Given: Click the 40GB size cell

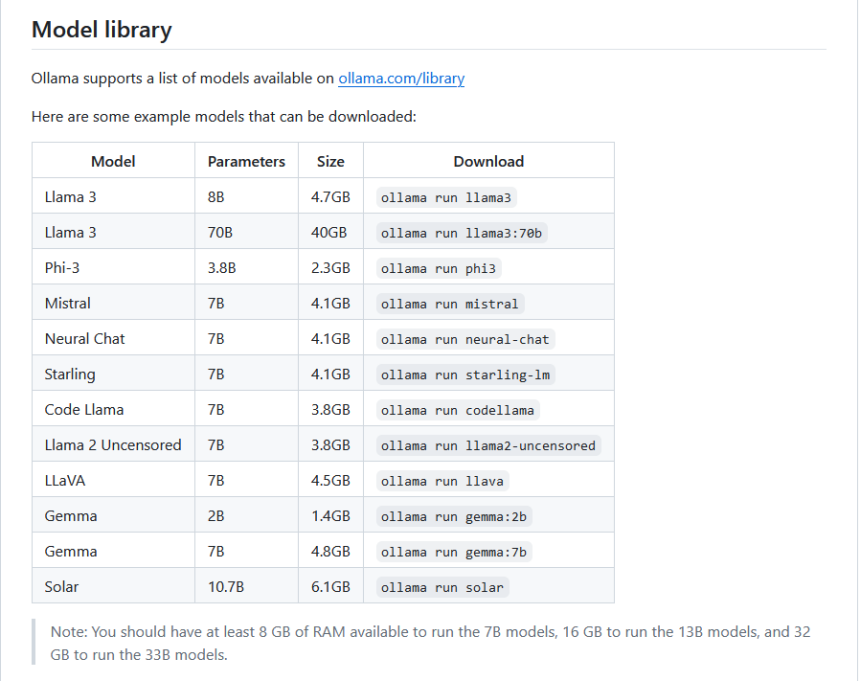Looking at the screenshot, I should tap(329, 232).
